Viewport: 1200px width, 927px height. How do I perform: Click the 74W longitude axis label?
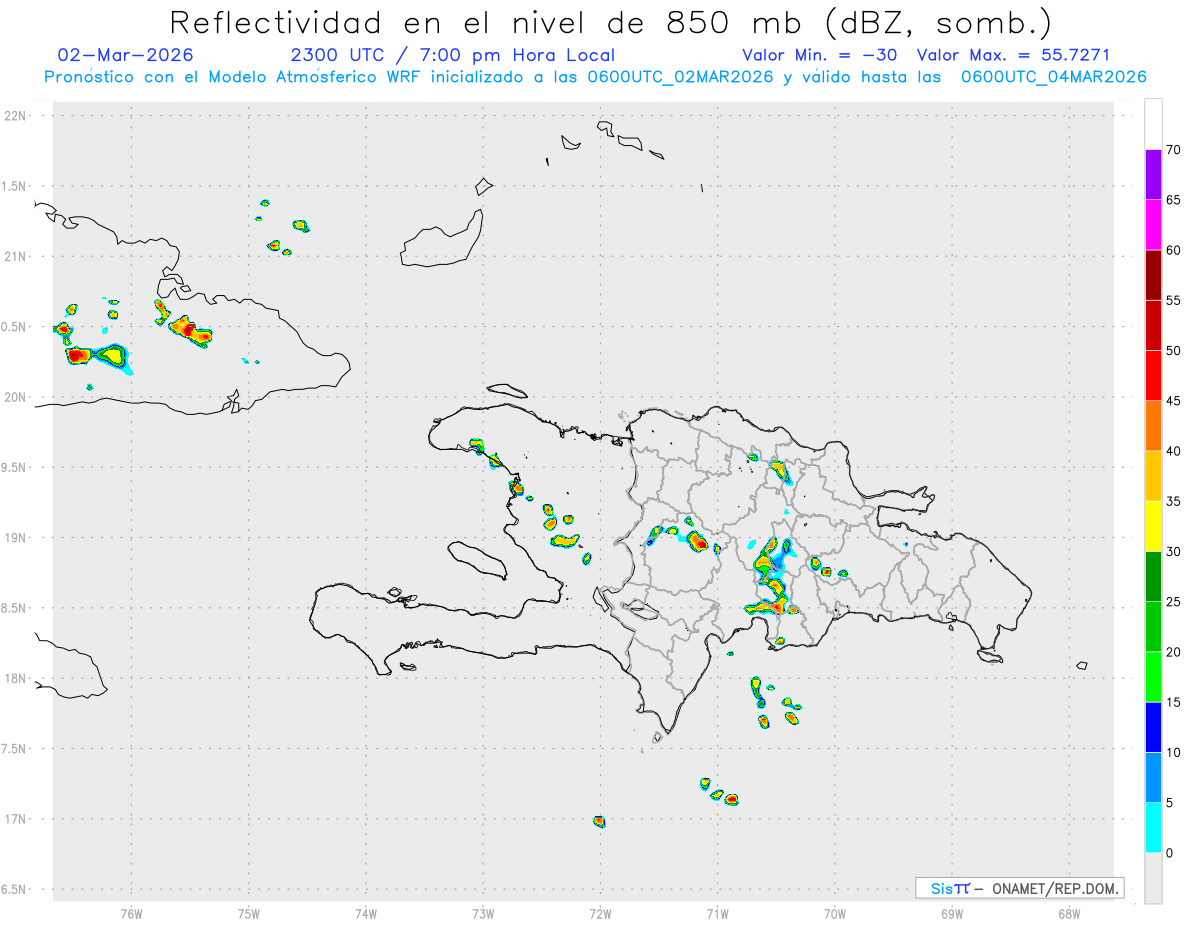(x=366, y=913)
